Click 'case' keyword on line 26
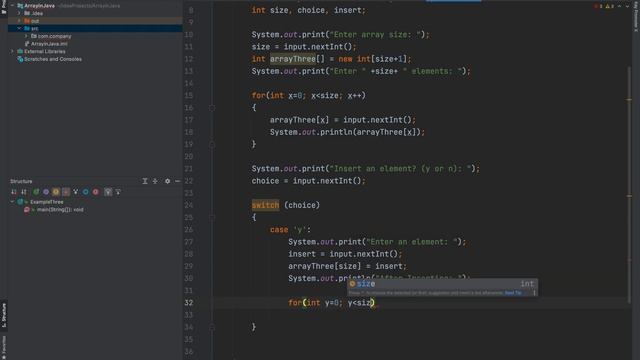 click(x=279, y=229)
